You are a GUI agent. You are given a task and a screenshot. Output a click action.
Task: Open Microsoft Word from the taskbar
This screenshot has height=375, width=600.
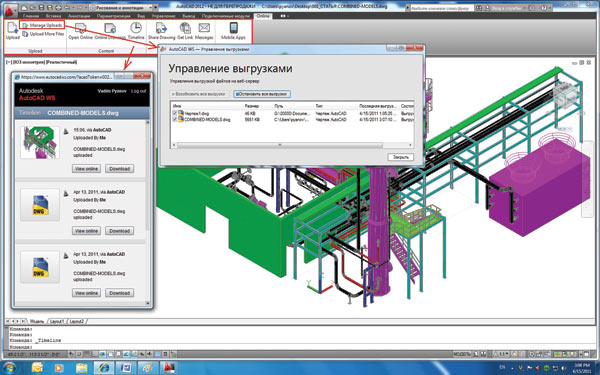click(125, 368)
